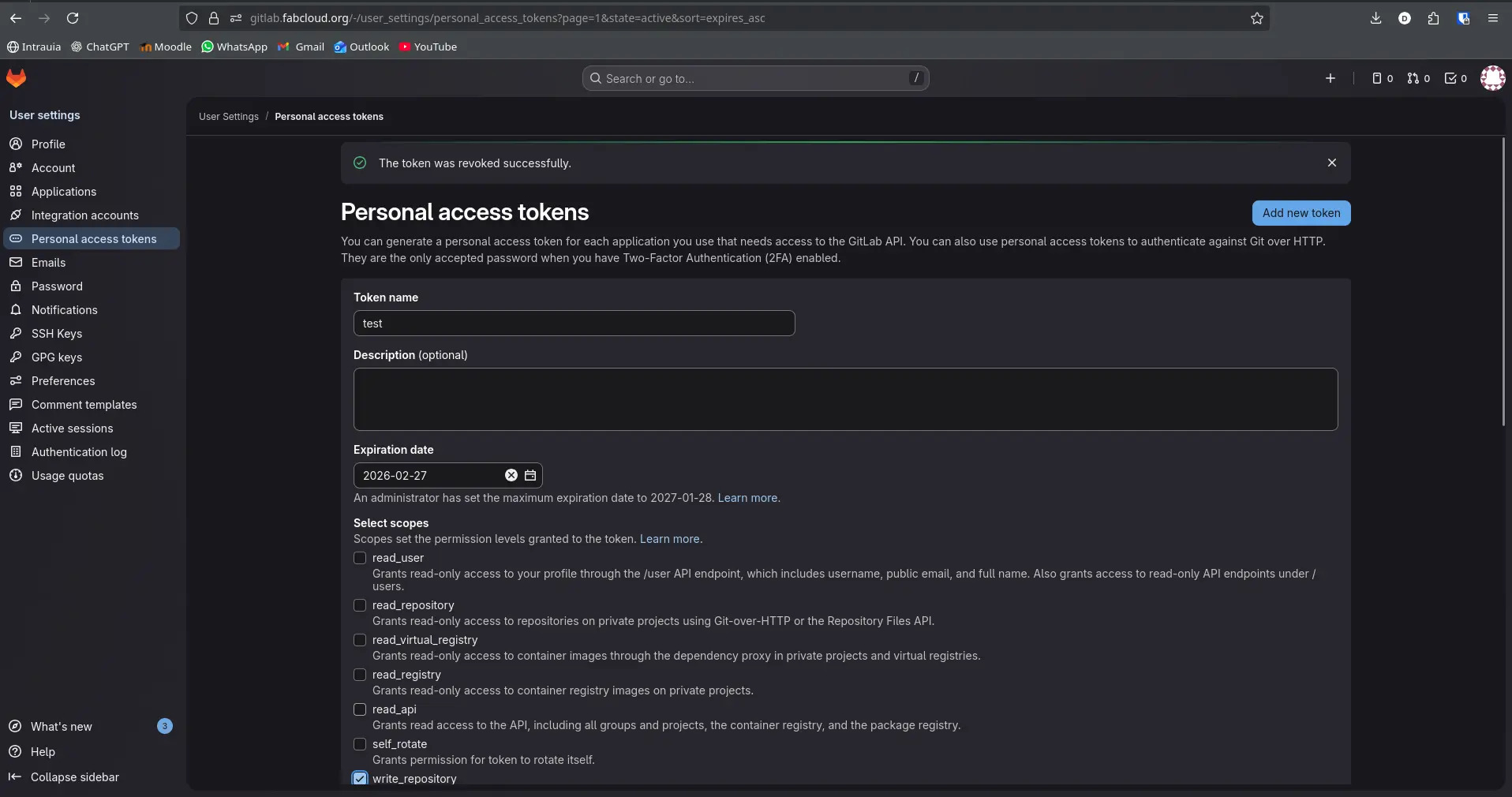Click the Add new token button

click(x=1301, y=213)
